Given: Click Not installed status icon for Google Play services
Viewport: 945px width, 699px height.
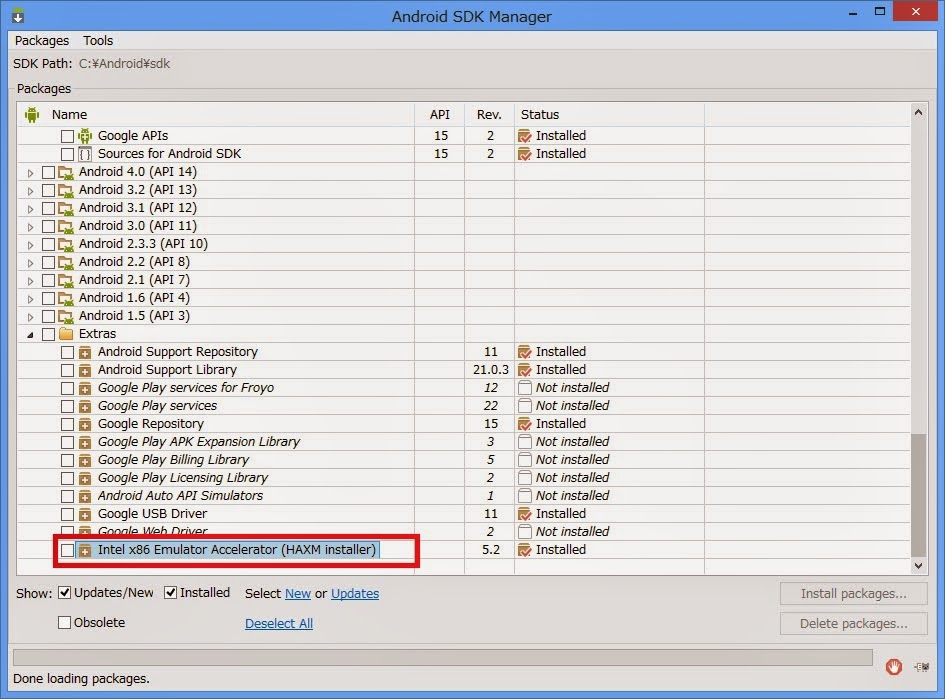Looking at the screenshot, I should tap(524, 406).
